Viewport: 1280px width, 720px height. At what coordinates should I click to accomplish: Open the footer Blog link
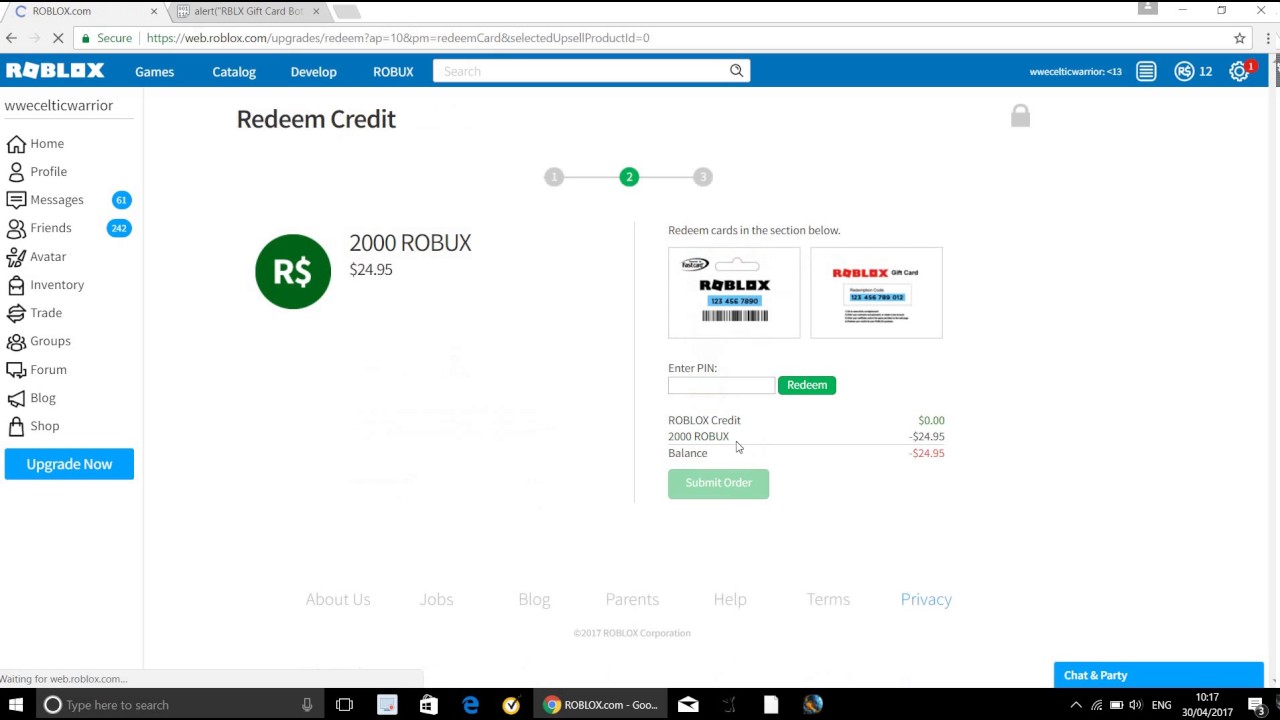click(534, 599)
